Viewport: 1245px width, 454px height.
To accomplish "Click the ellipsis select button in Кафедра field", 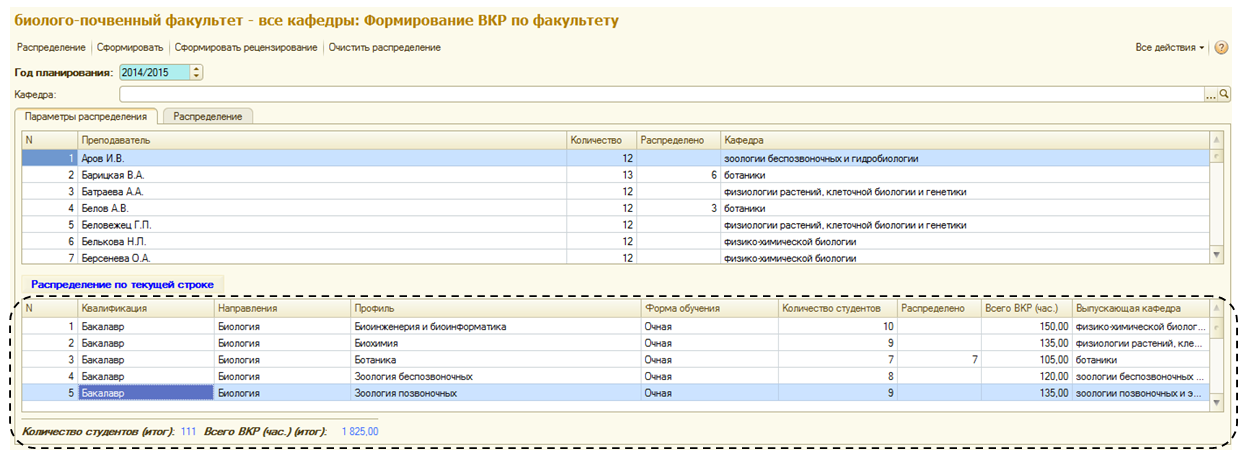I will (x=1210, y=94).
